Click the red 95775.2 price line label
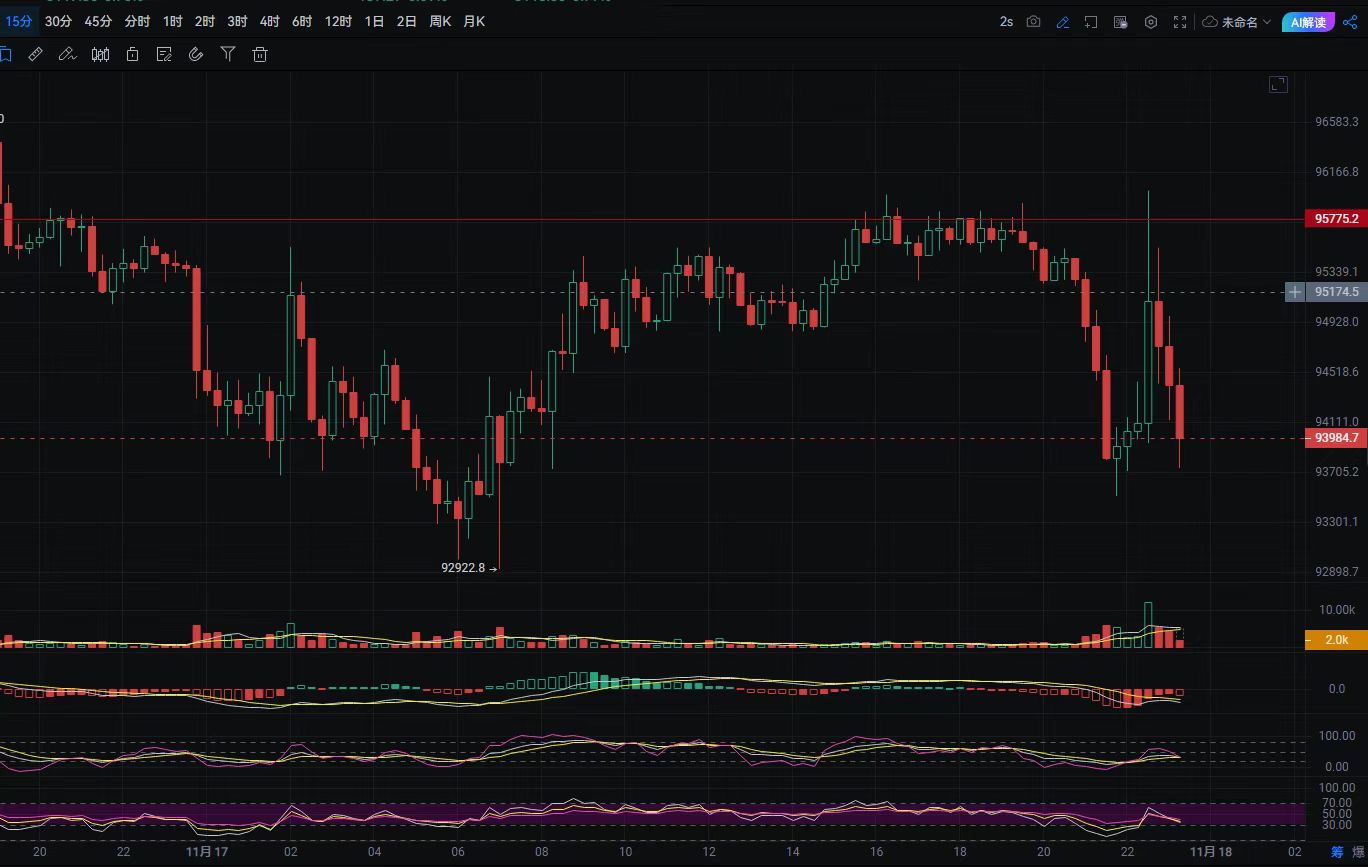The image size is (1368, 867). pyautogui.click(x=1336, y=219)
